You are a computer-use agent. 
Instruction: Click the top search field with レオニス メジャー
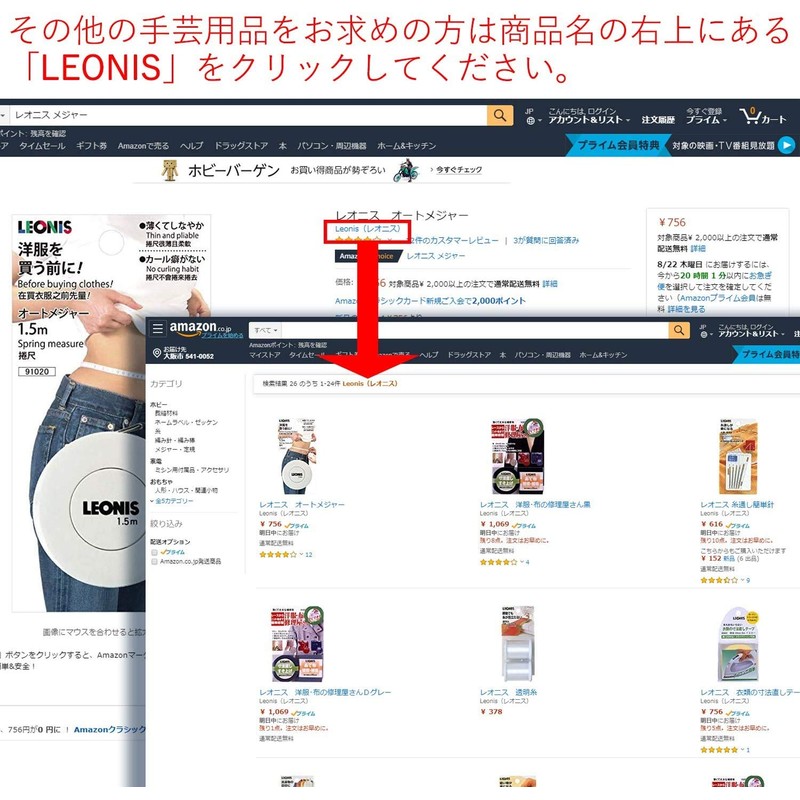point(248,115)
